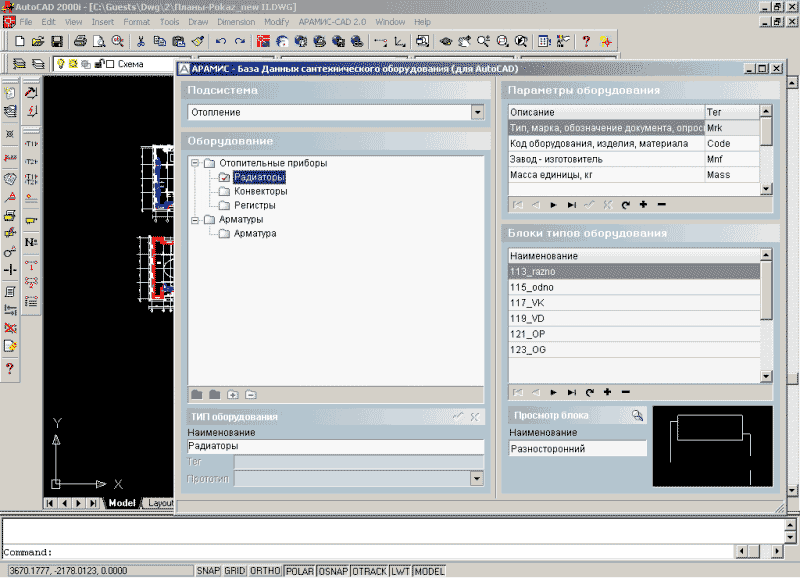Click the red question mark in left toolbar
The image size is (800, 578).
(10, 368)
